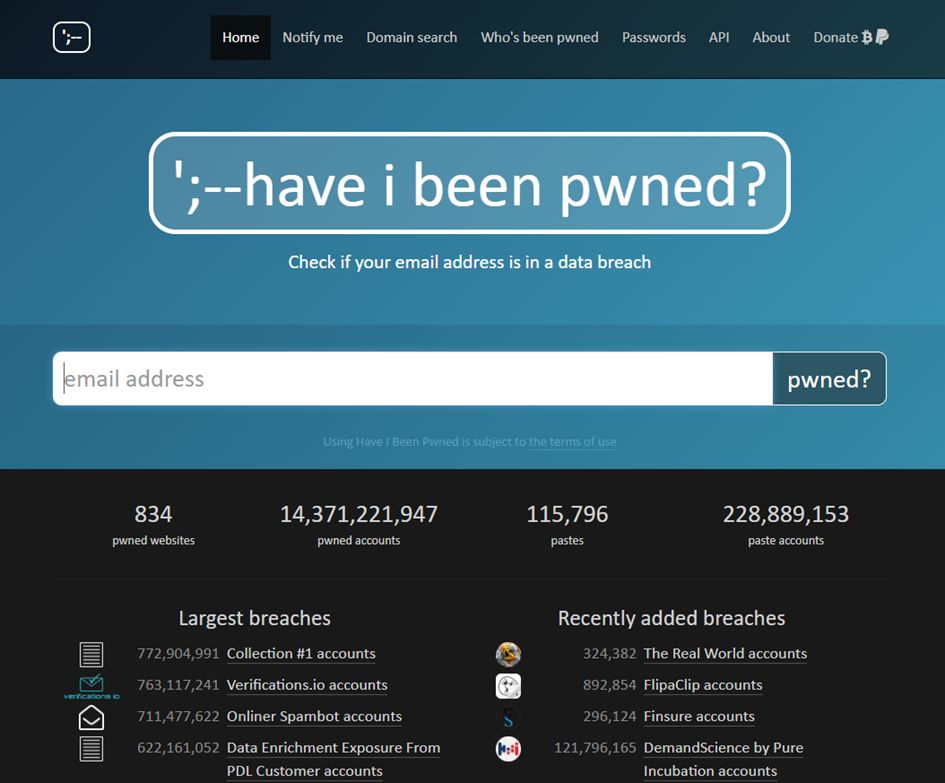
Task: Focus the email address input field
Action: click(x=413, y=379)
